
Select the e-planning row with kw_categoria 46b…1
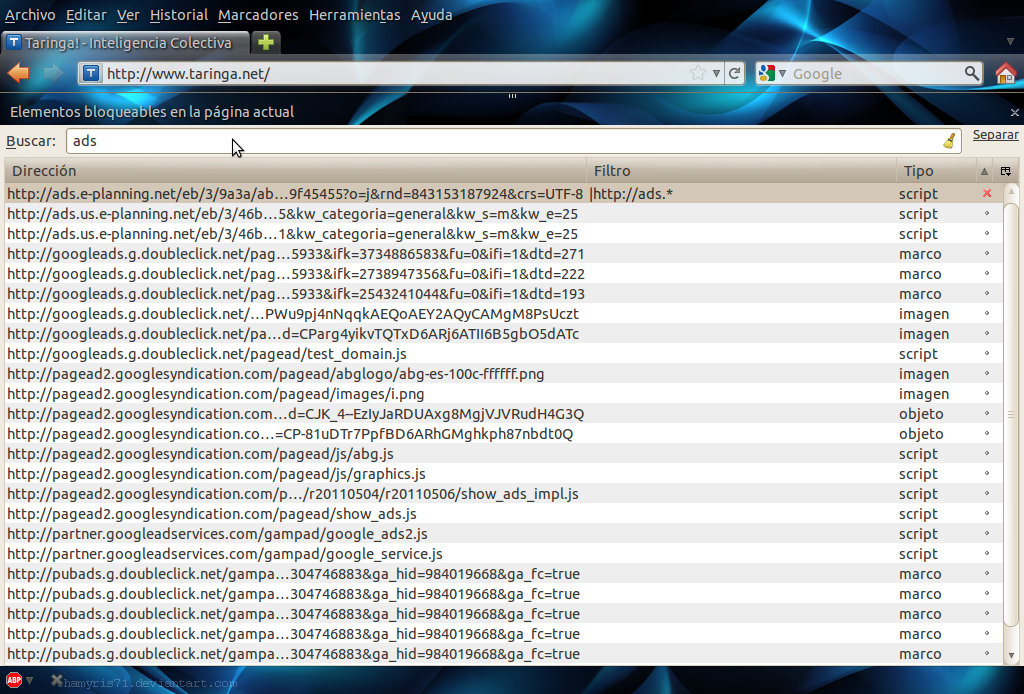coord(504,234)
